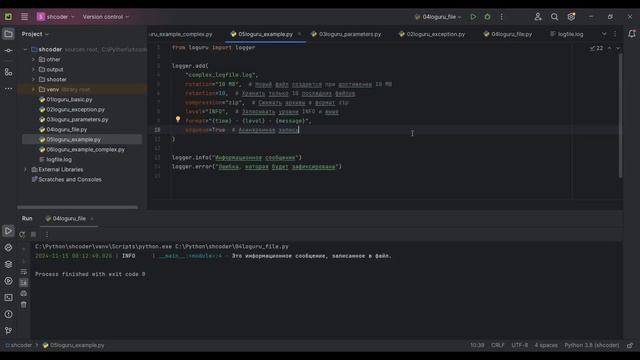This screenshot has height=360, width=640.
Task: Open the Structure tool window
Action: (x=8, y=72)
